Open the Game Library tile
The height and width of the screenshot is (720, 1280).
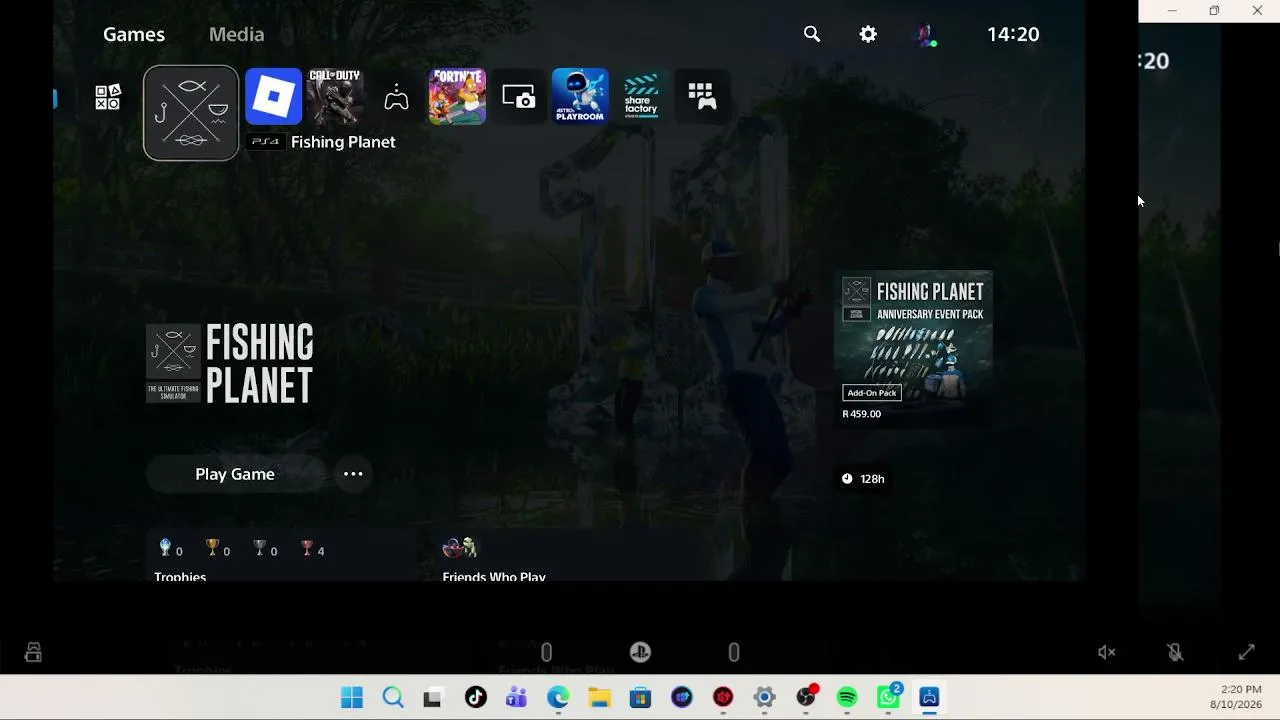point(702,96)
